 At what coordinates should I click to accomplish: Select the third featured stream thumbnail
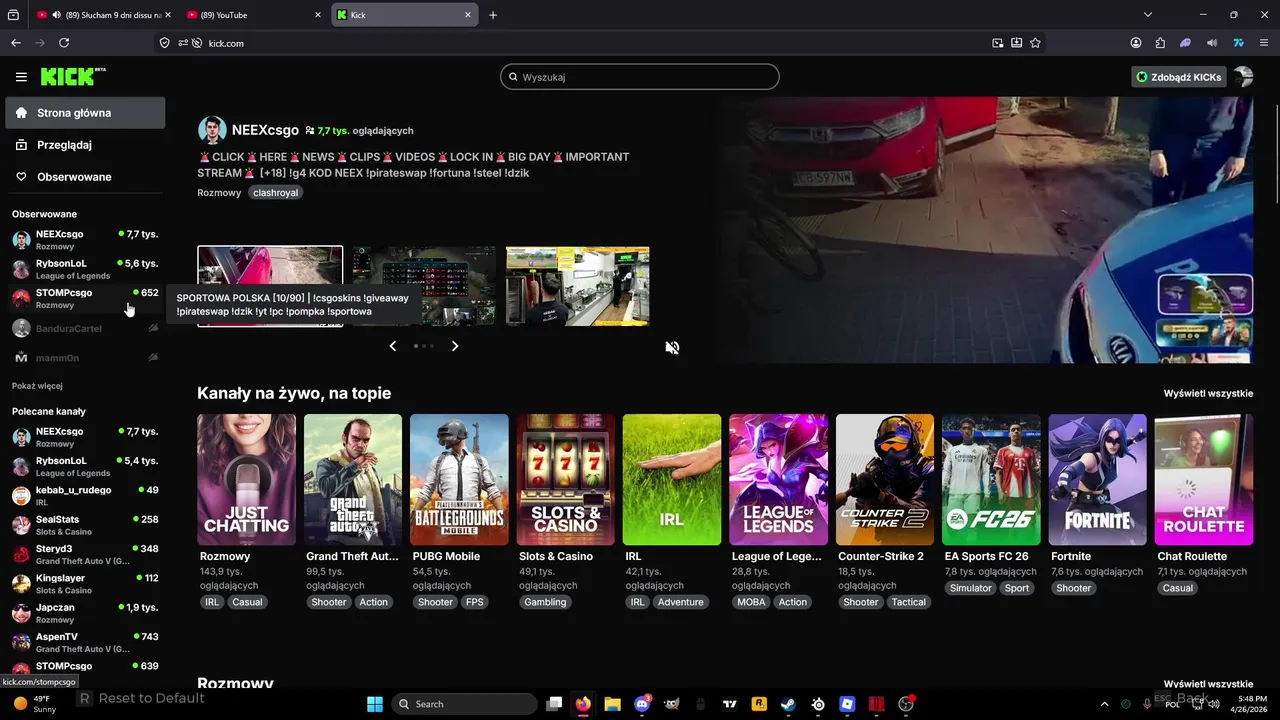pos(578,286)
